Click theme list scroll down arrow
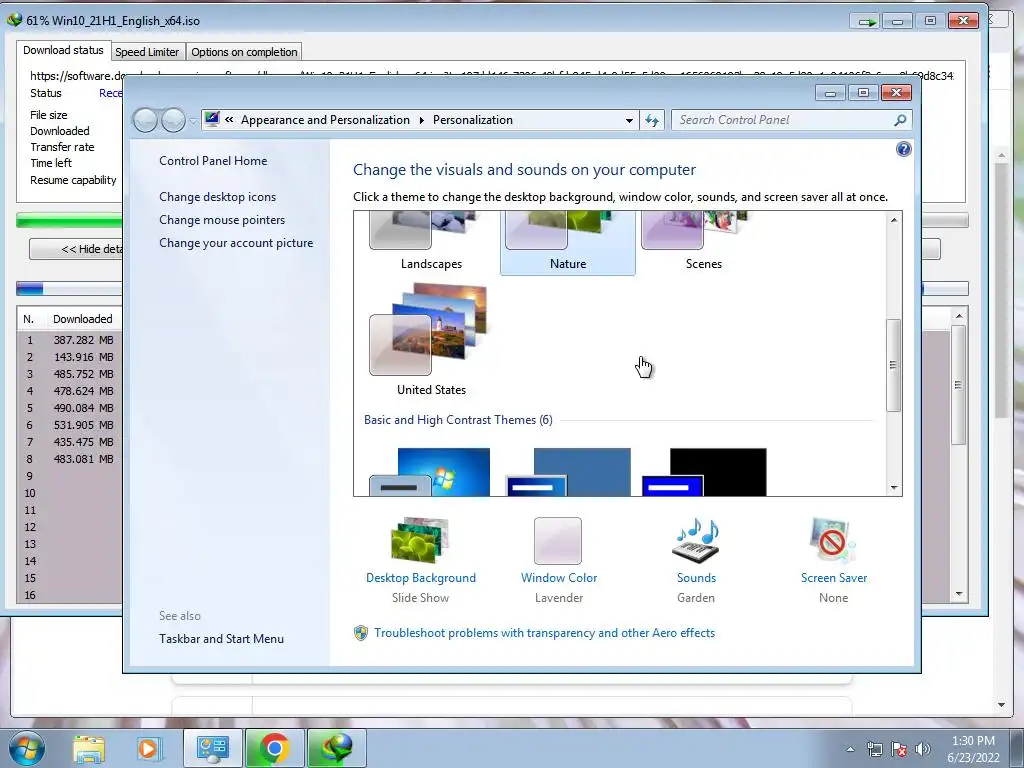The image size is (1024, 768). pos(893,488)
